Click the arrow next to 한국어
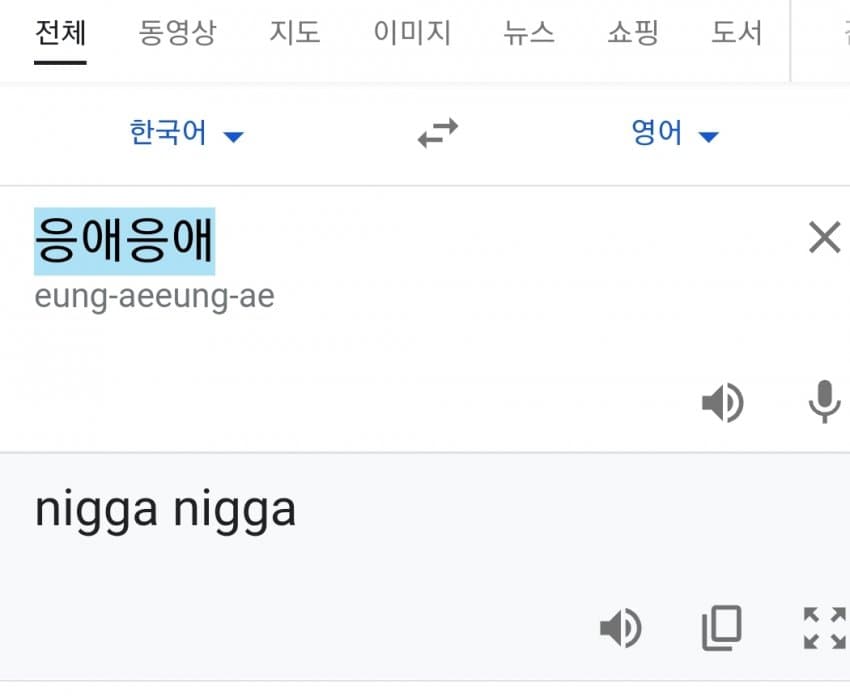Viewport: 850px width, 696px height. pos(234,137)
